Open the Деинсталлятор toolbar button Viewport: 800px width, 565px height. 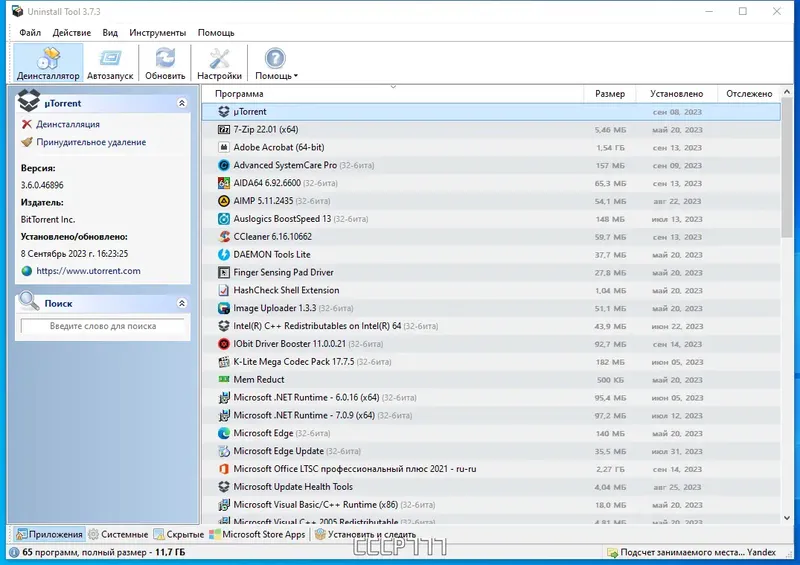click(48, 63)
